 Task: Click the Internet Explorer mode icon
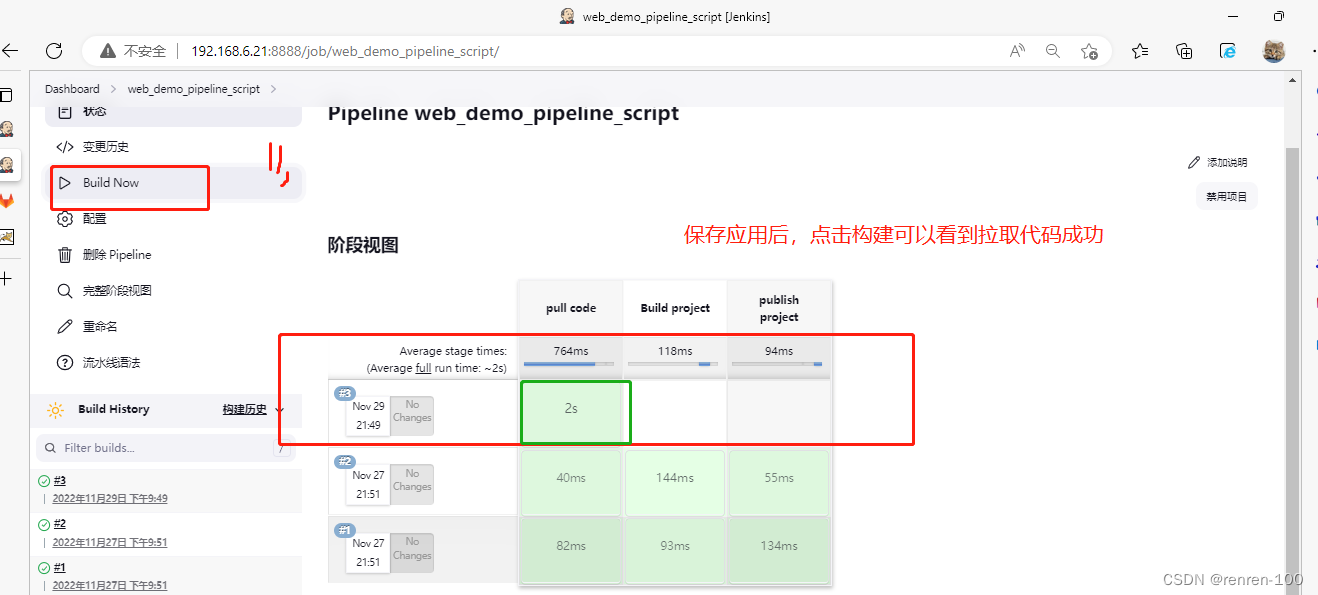coord(1228,51)
